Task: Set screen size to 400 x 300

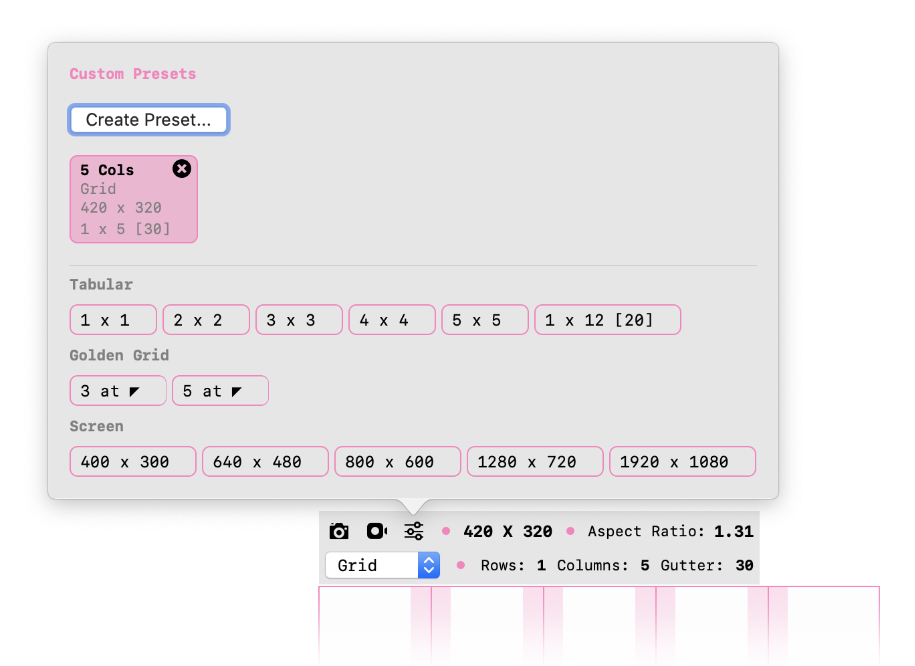Action: point(133,462)
